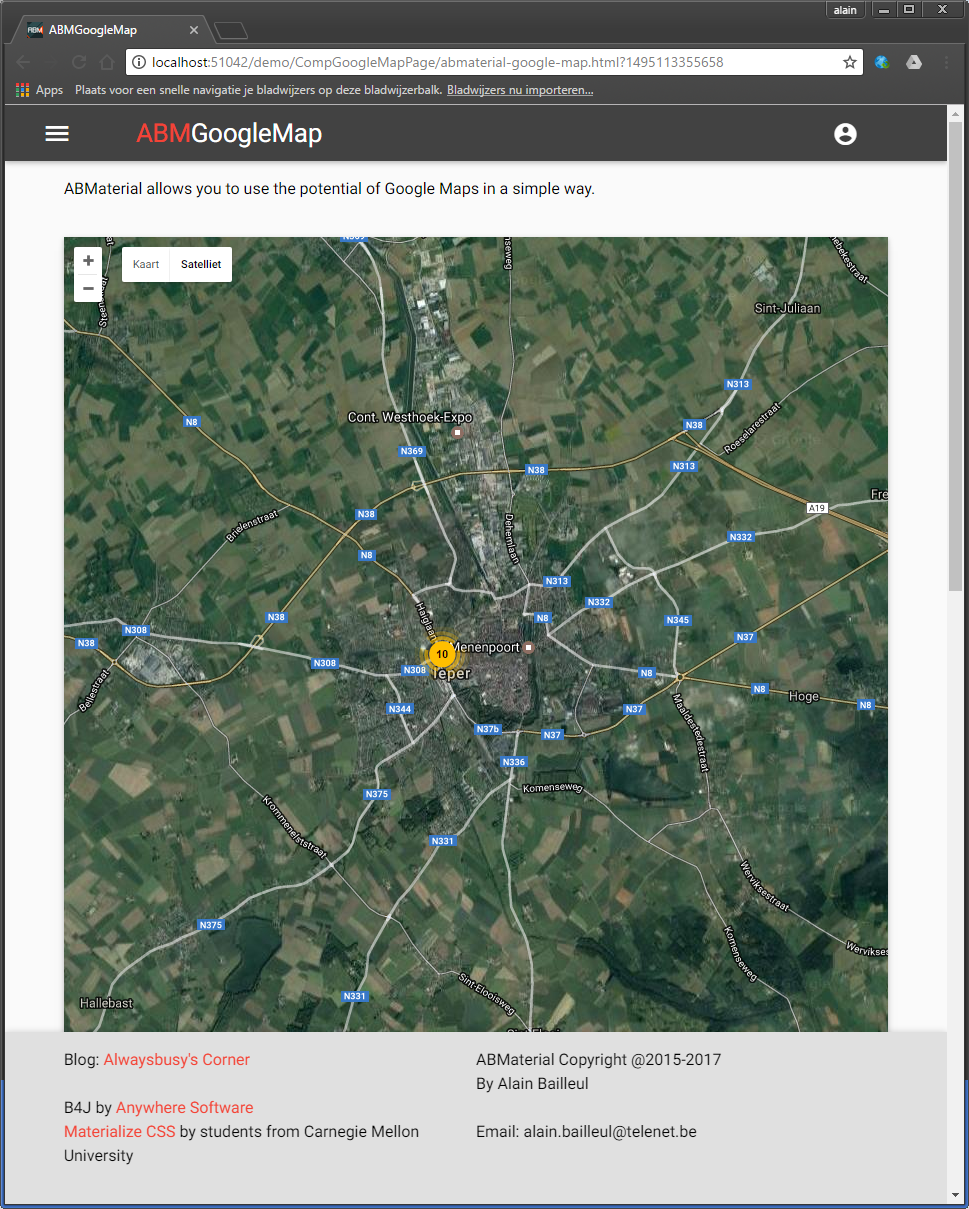
Task: Click the N37b road shield
Action: pos(487,729)
